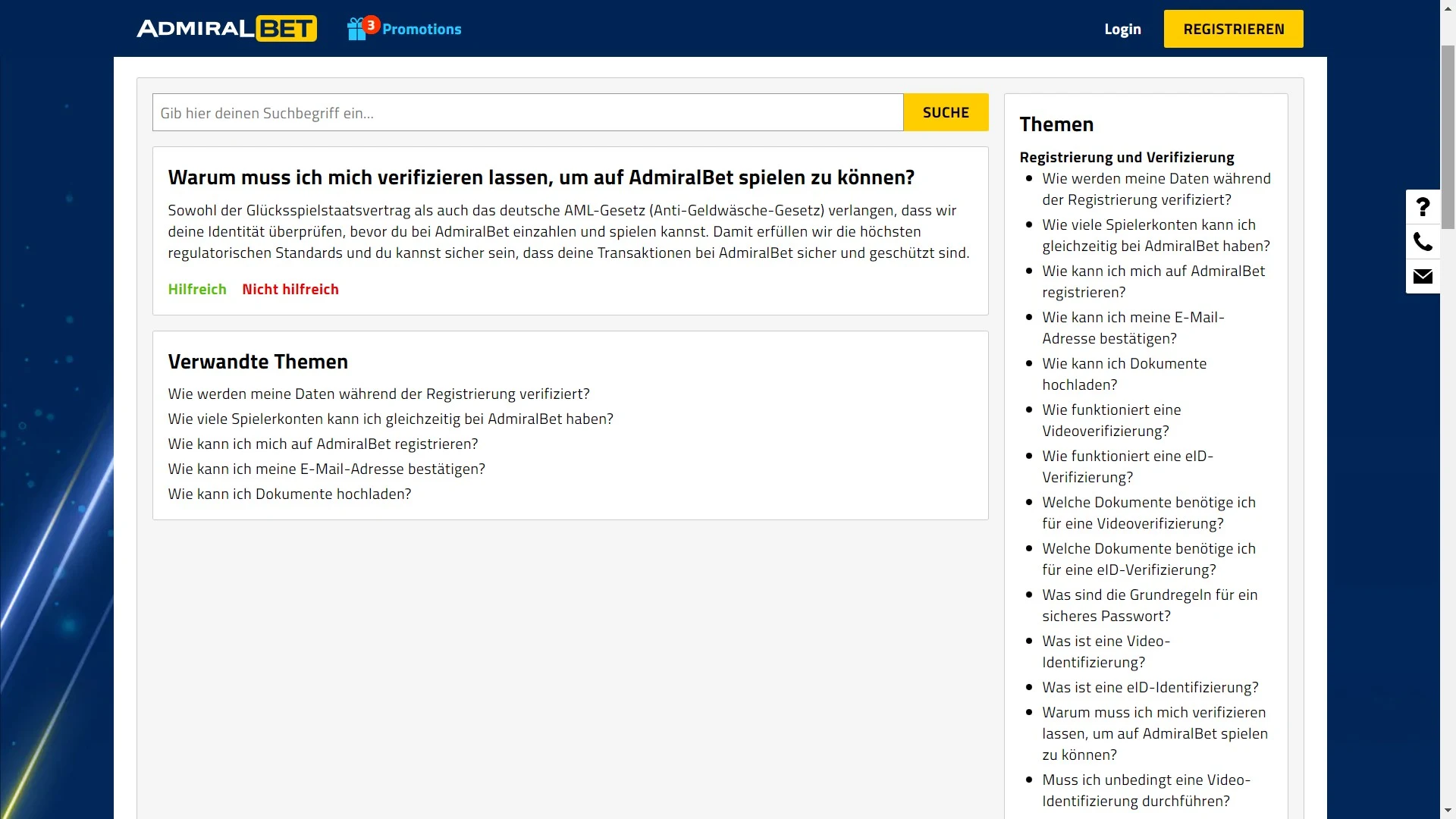Open related topic Wie kann ich mich registrieren
The image size is (1456, 819).
323,444
